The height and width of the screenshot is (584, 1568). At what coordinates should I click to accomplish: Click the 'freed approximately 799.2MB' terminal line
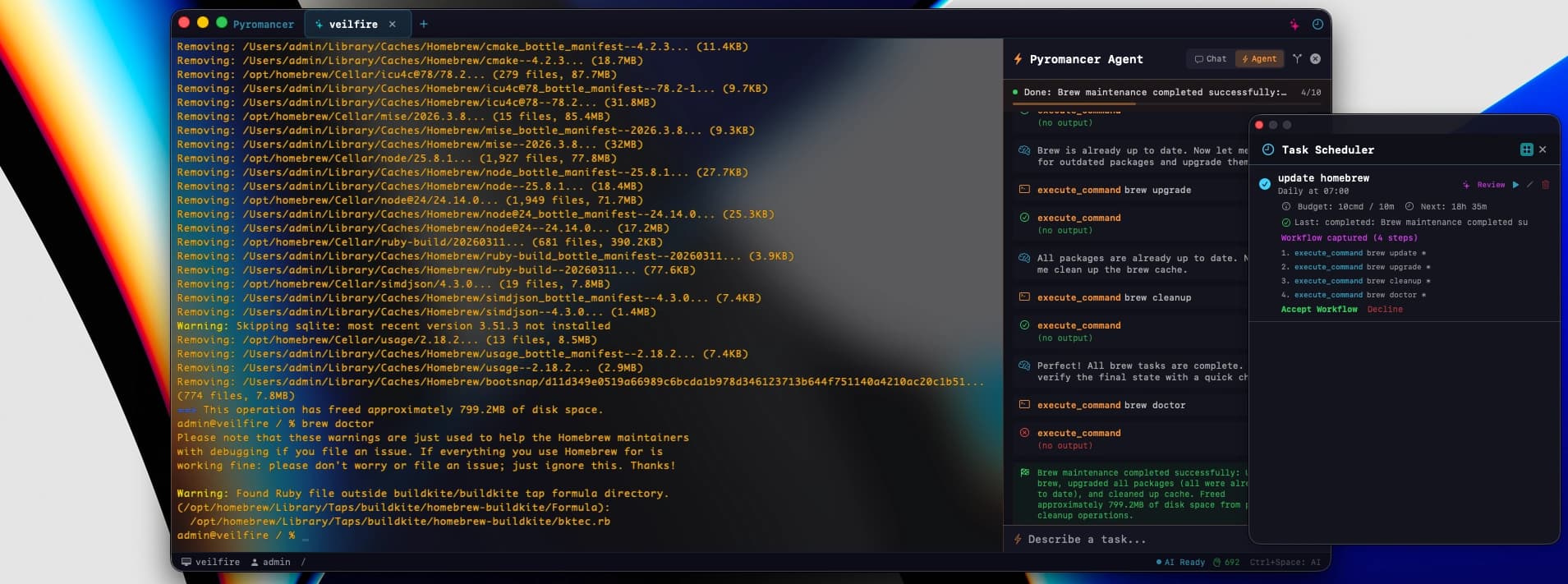point(390,410)
